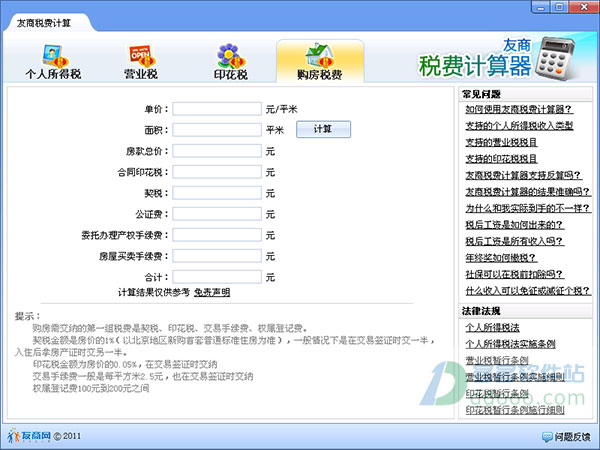600x450 pixels.
Task: Click the calculator logo icon
Action: (554, 58)
